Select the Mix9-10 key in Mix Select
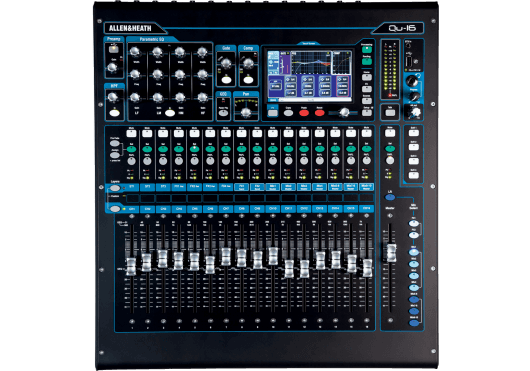This screenshot has width=530, height=371. (x=414, y=323)
